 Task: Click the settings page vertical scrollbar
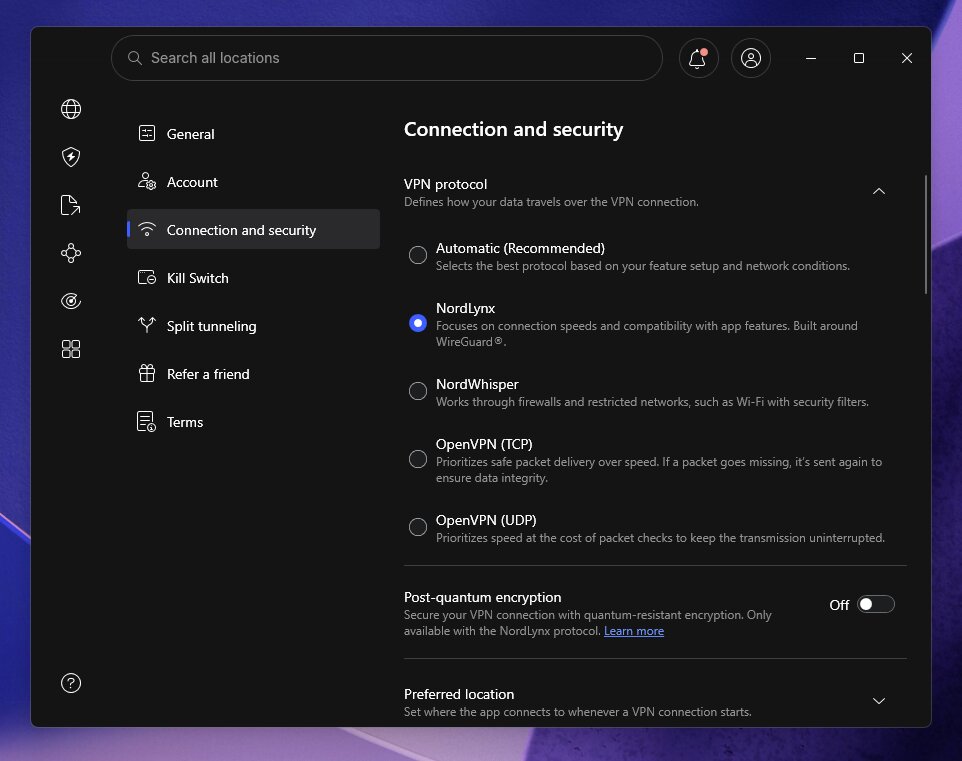click(x=926, y=234)
